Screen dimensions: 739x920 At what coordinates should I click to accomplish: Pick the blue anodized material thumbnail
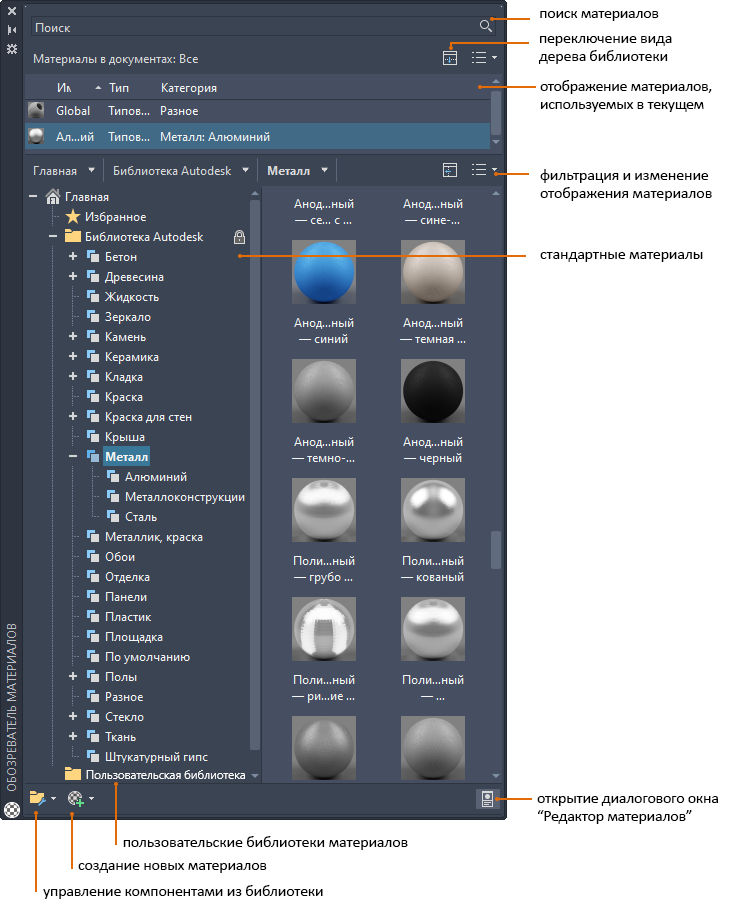324,272
